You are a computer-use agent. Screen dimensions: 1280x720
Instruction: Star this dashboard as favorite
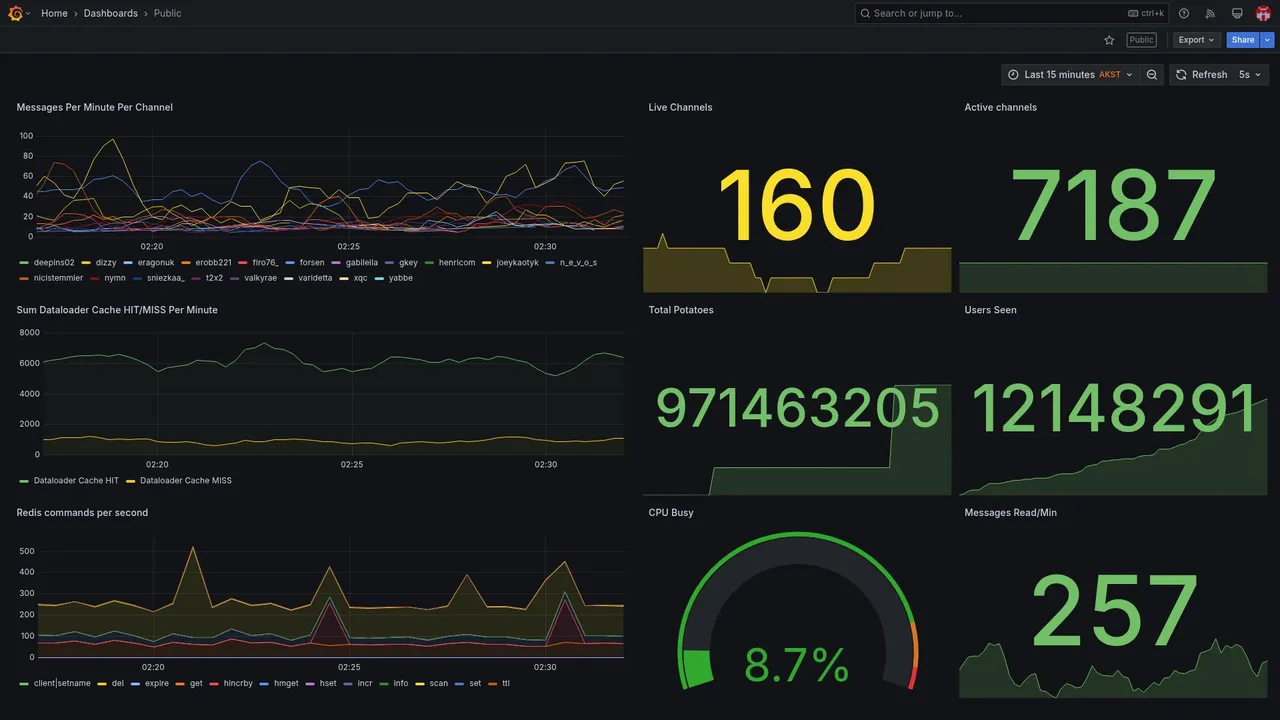pos(1109,40)
